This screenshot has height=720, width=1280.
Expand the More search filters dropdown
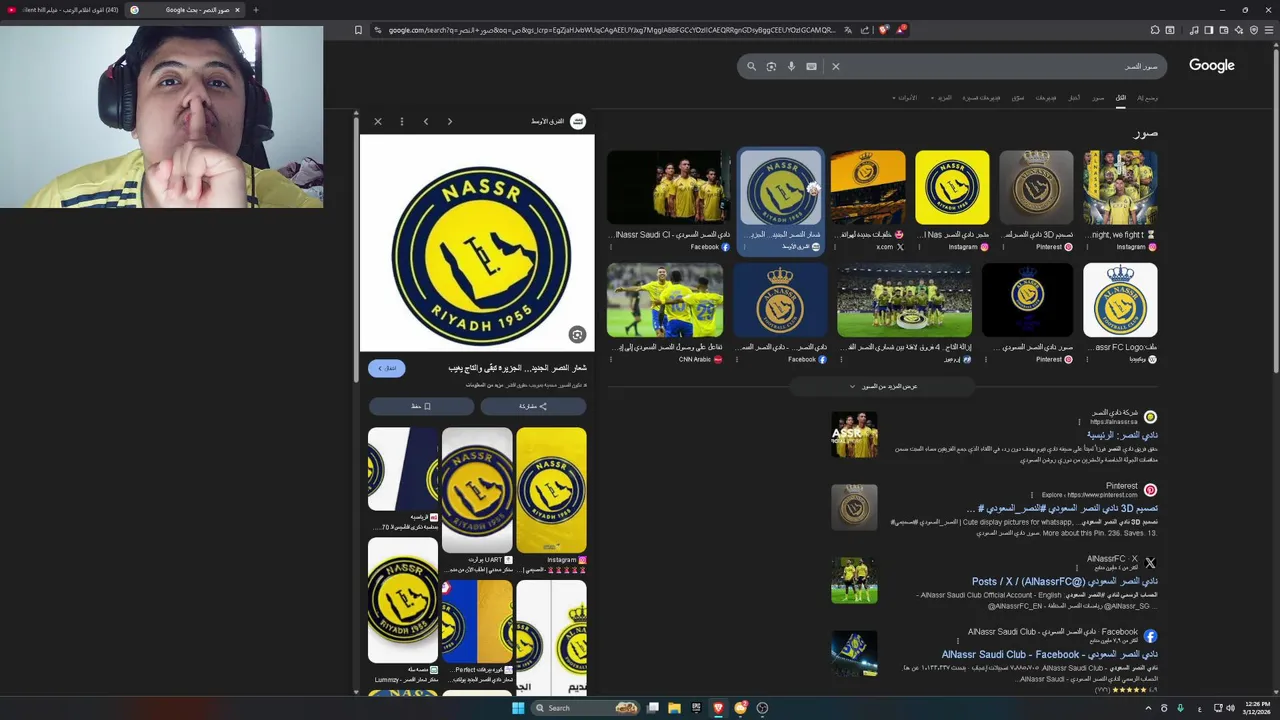tap(942, 98)
